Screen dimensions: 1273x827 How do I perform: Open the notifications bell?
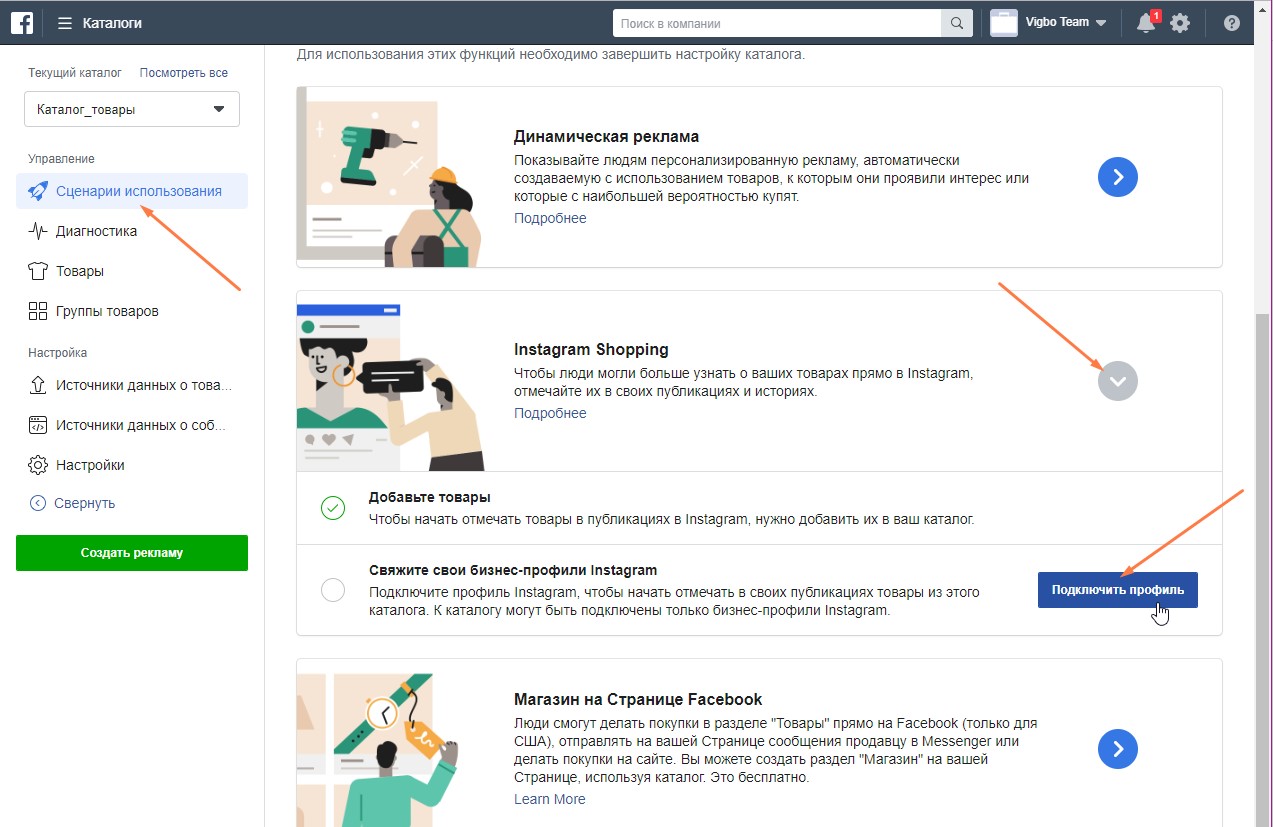click(x=1146, y=23)
